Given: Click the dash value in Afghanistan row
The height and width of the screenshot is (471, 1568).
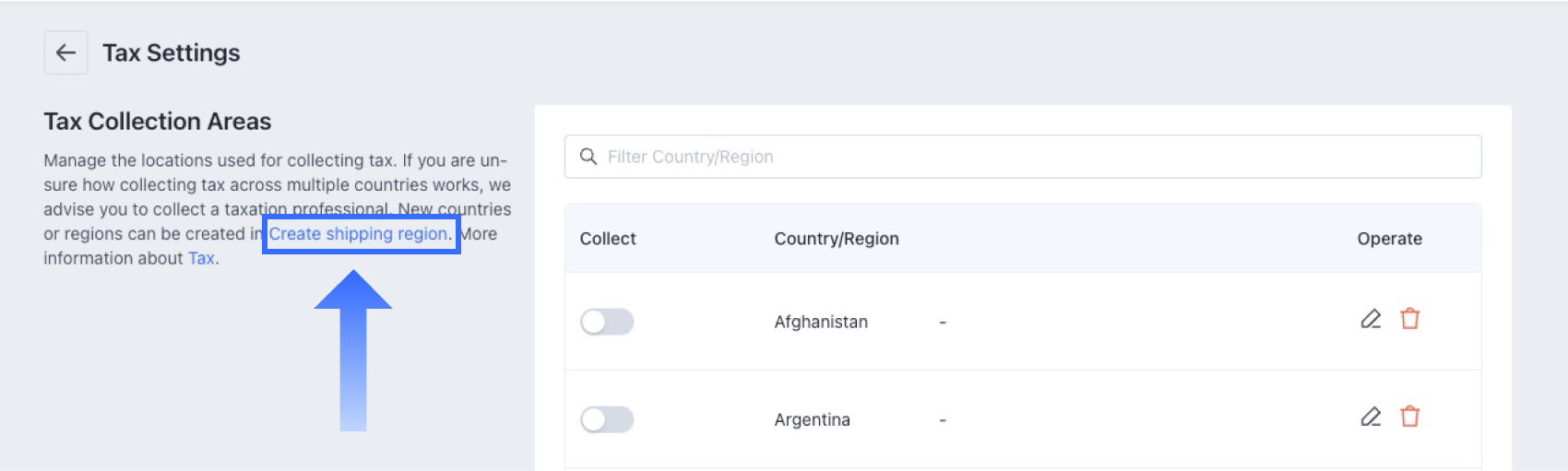Looking at the screenshot, I should pos(943,323).
